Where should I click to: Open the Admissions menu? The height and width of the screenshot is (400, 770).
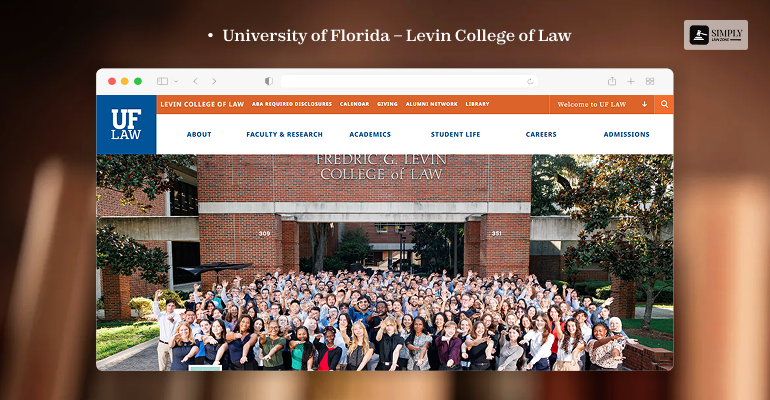pyautogui.click(x=627, y=134)
